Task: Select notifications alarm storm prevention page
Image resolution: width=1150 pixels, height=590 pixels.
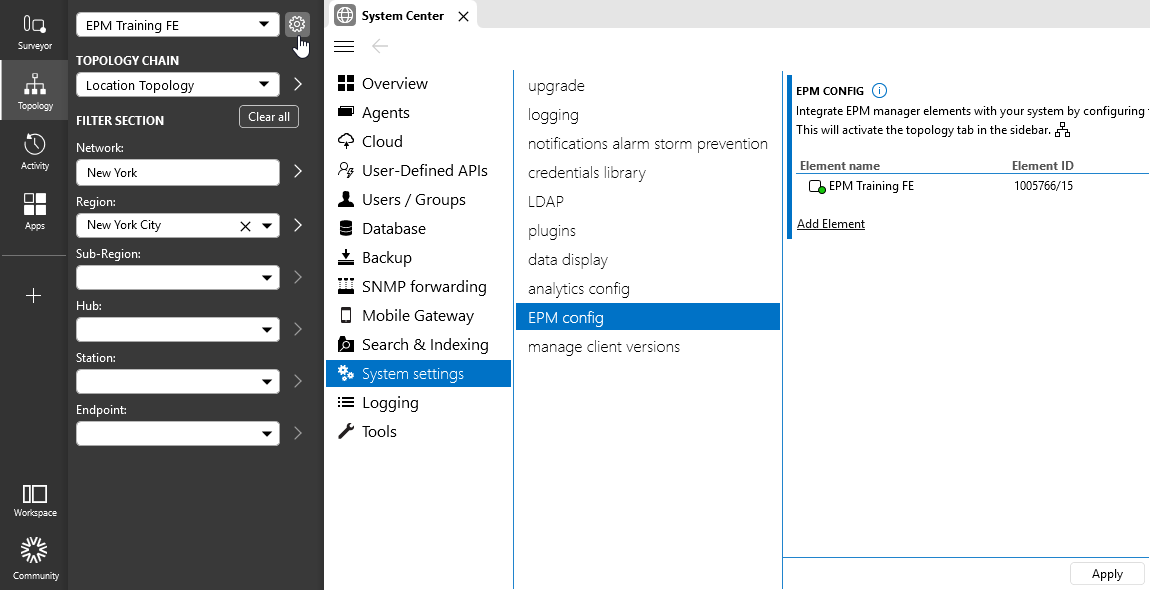Action: (x=648, y=144)
